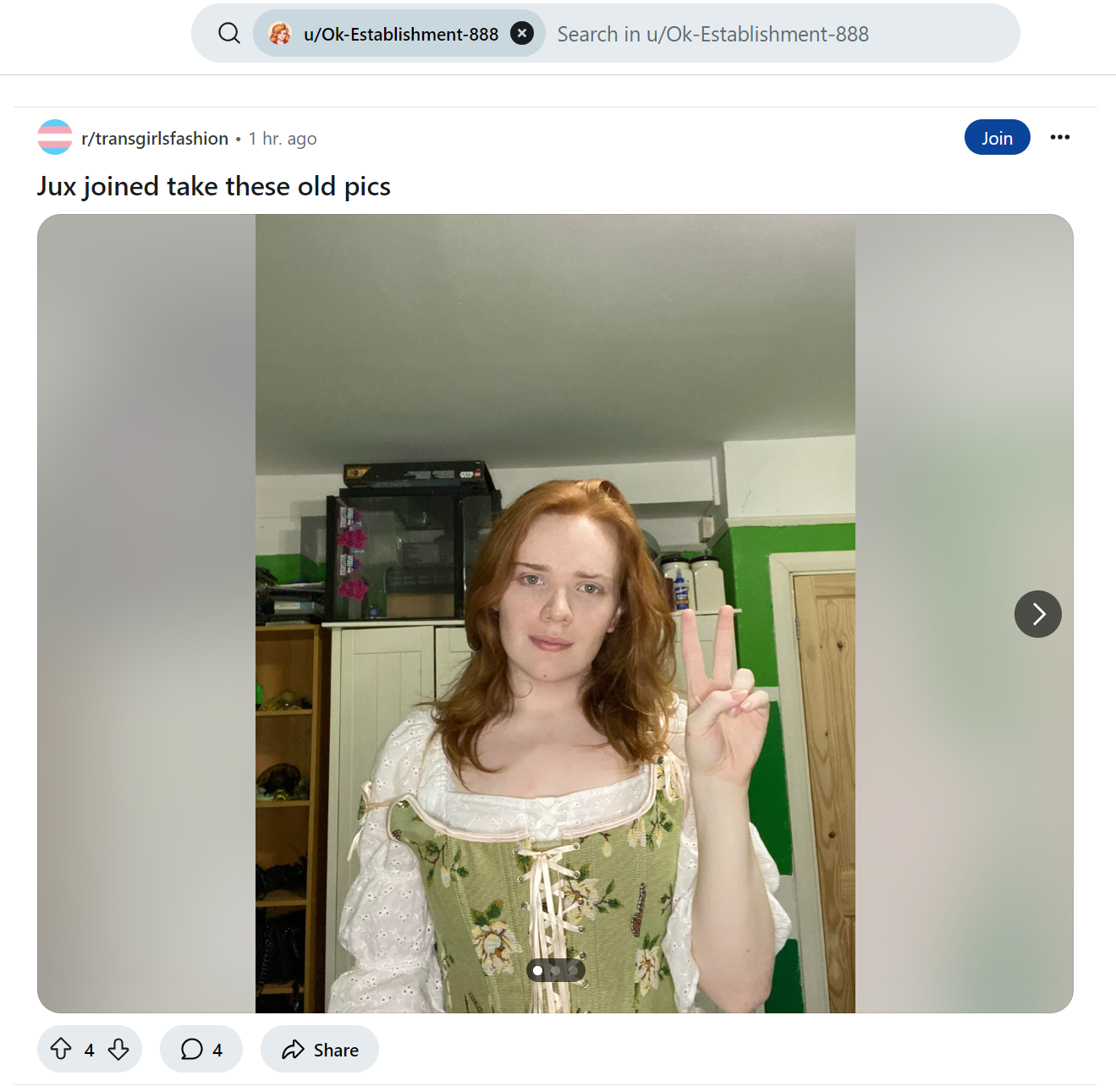
Task: Remove the u/Ok-Establishment-888 search filter
Action: (x=522, y=34)
